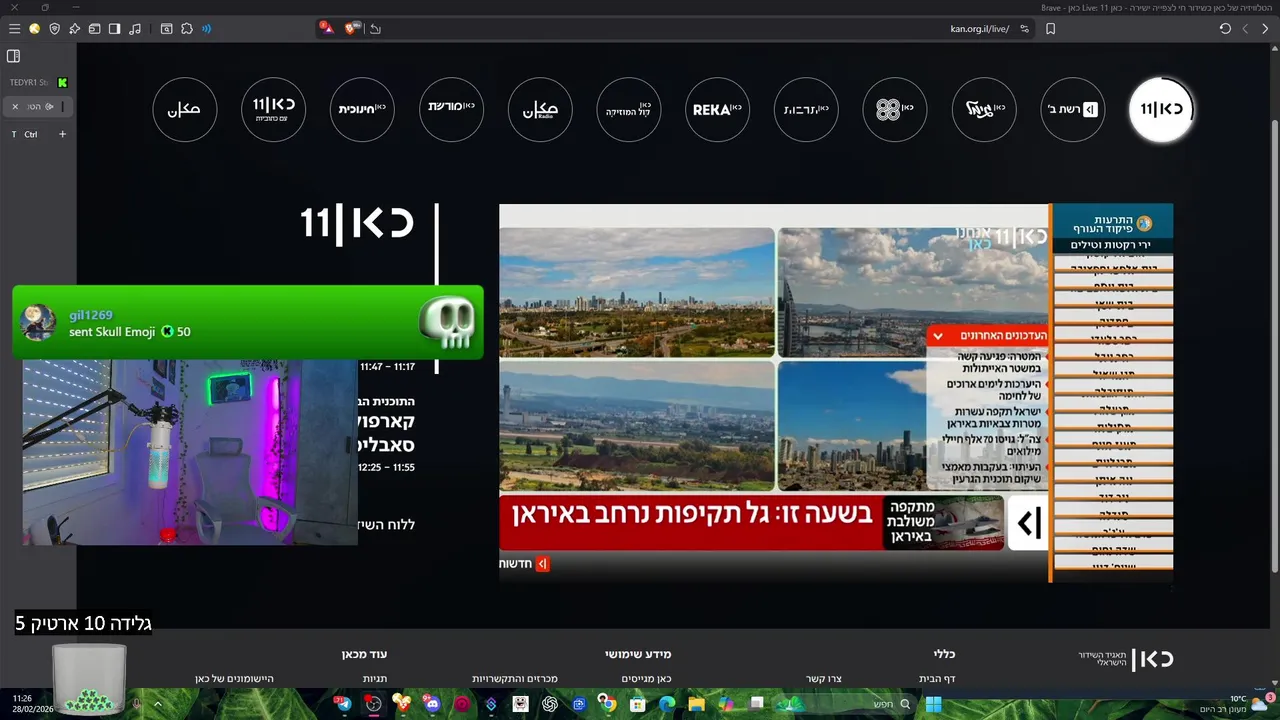The width and height of the screenshot is (1280, 720).
Task: Click the Windows Start button in taskbar
Action: (x=933, y=704)
